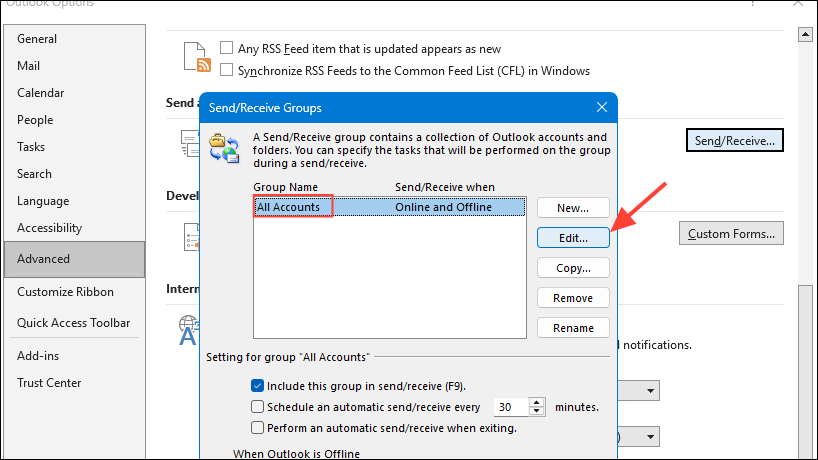
Task: Open the General options category
Action: [x=37, y=39]
